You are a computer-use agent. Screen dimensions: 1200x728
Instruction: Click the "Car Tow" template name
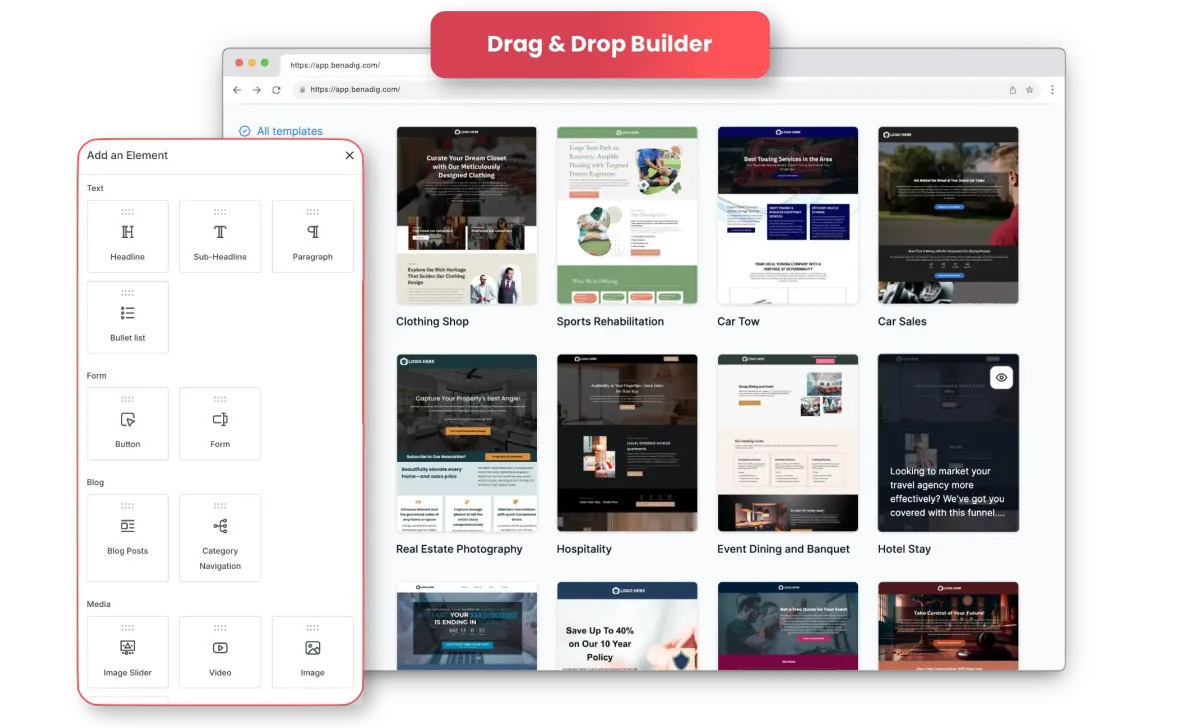click(x=738, y=322)
